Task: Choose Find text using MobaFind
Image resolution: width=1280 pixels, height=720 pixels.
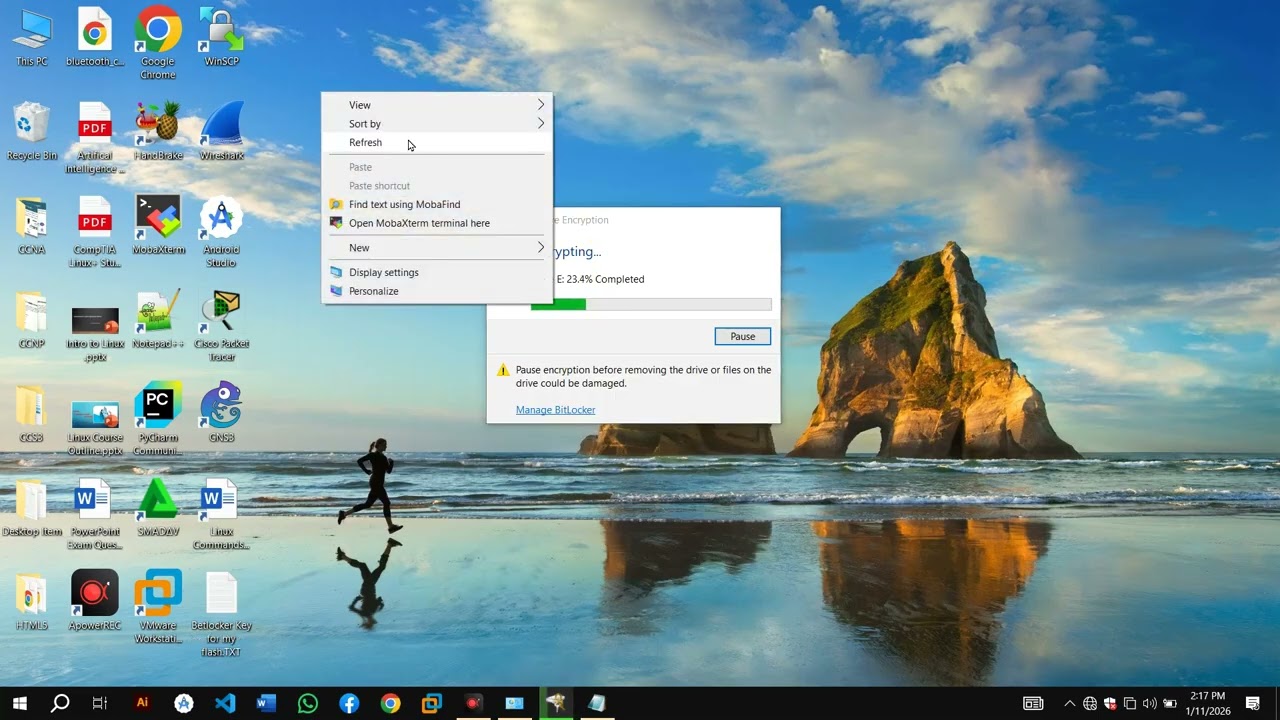Action: (x=437, y=204)
